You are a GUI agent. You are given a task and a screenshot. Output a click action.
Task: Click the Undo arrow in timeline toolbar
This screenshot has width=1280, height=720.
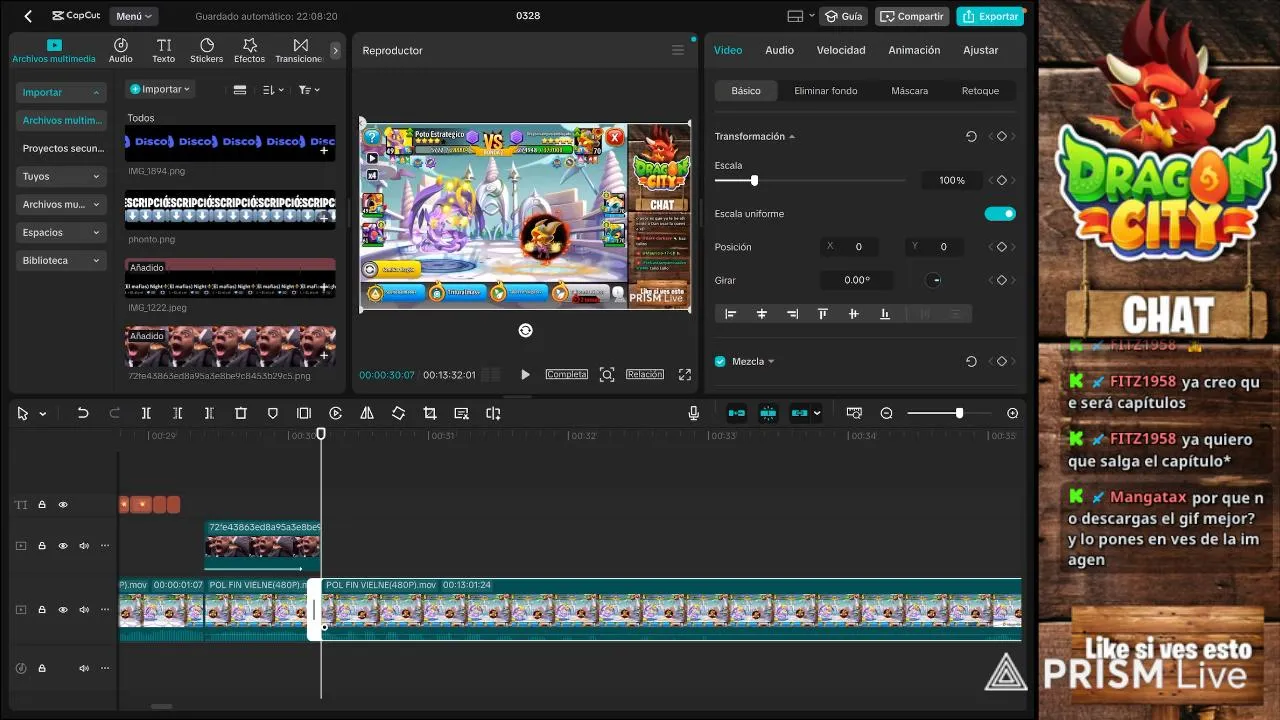pyautogui.click(x=83, y=413)
